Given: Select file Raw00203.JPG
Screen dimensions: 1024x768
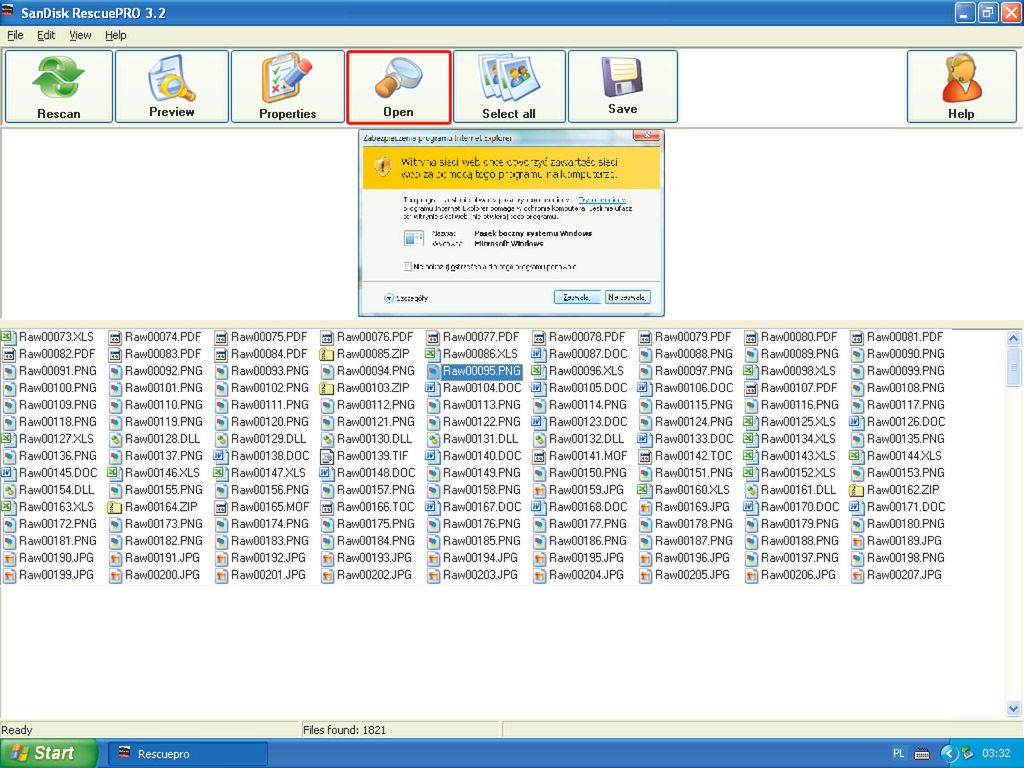Looking at the screenshot, I should click(x=480, y=575).
